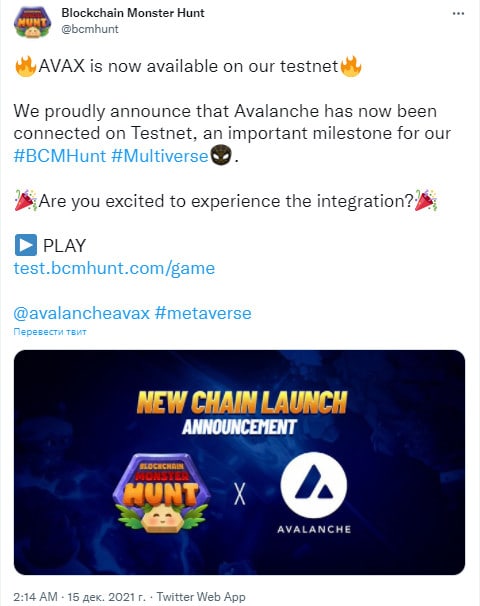Click the fire emoji before AVAX
Screen dimensions: 480x606
[26, 66]
